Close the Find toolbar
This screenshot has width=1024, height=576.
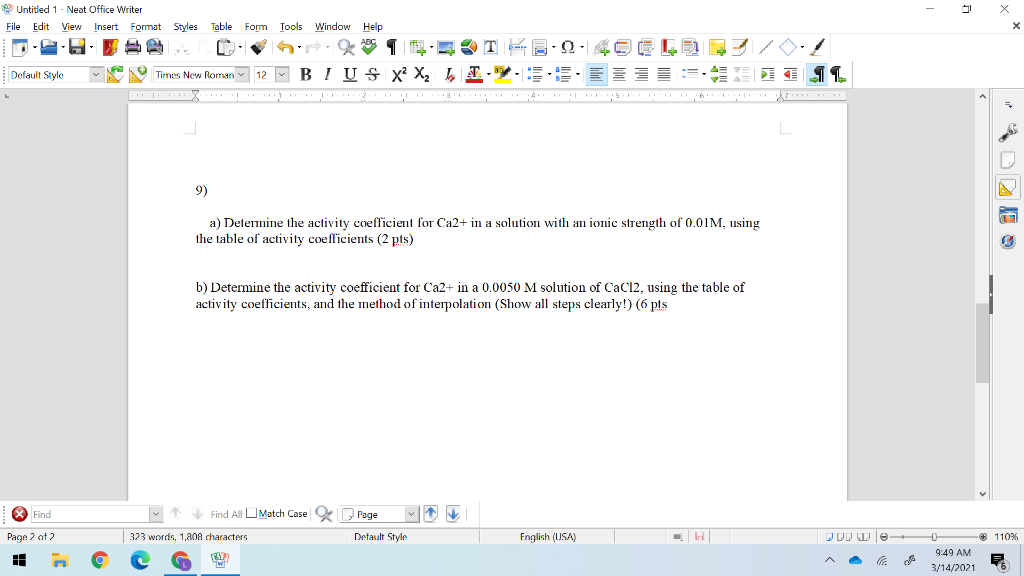point(20,514)
